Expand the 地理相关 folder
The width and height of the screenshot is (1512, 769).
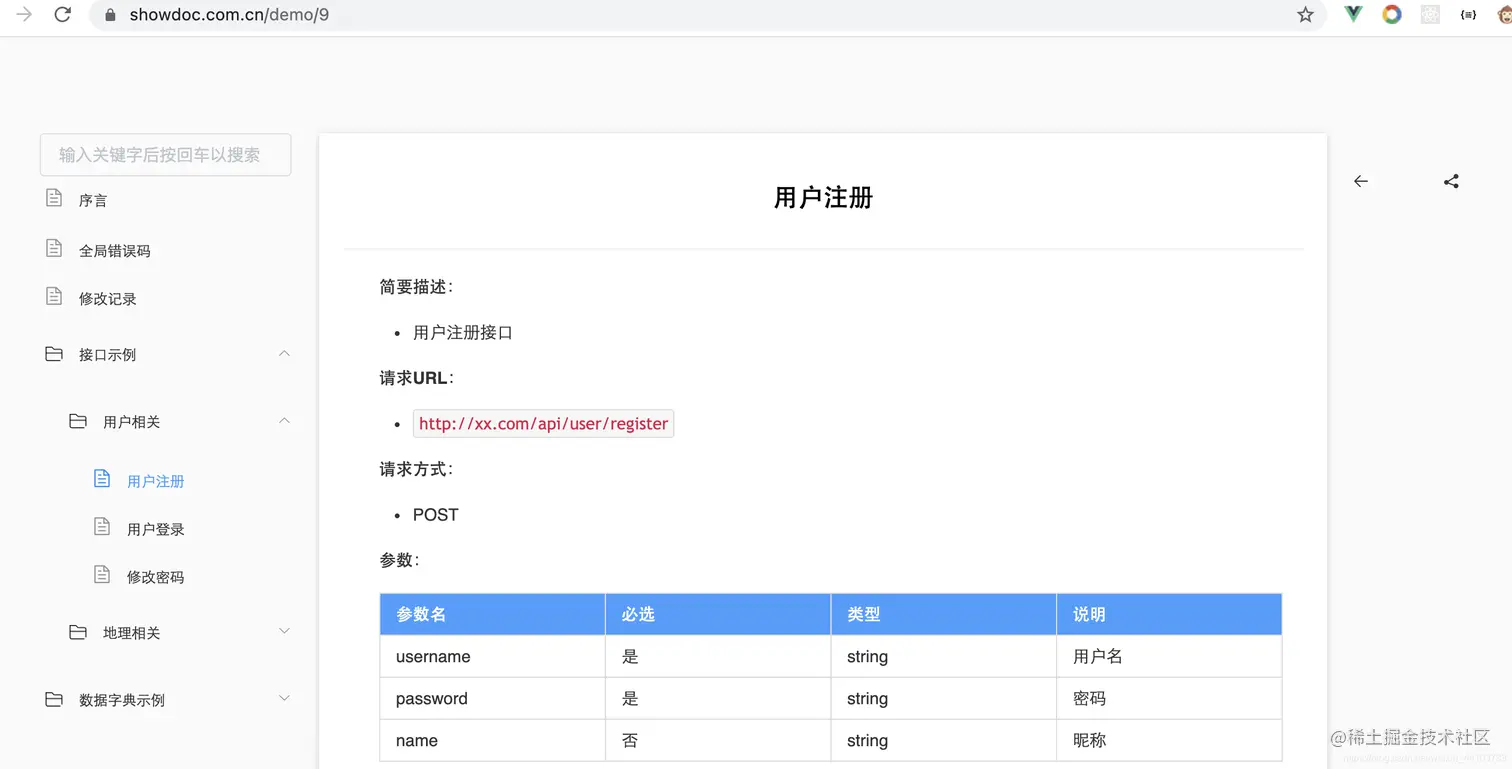[x=284, y=631]
